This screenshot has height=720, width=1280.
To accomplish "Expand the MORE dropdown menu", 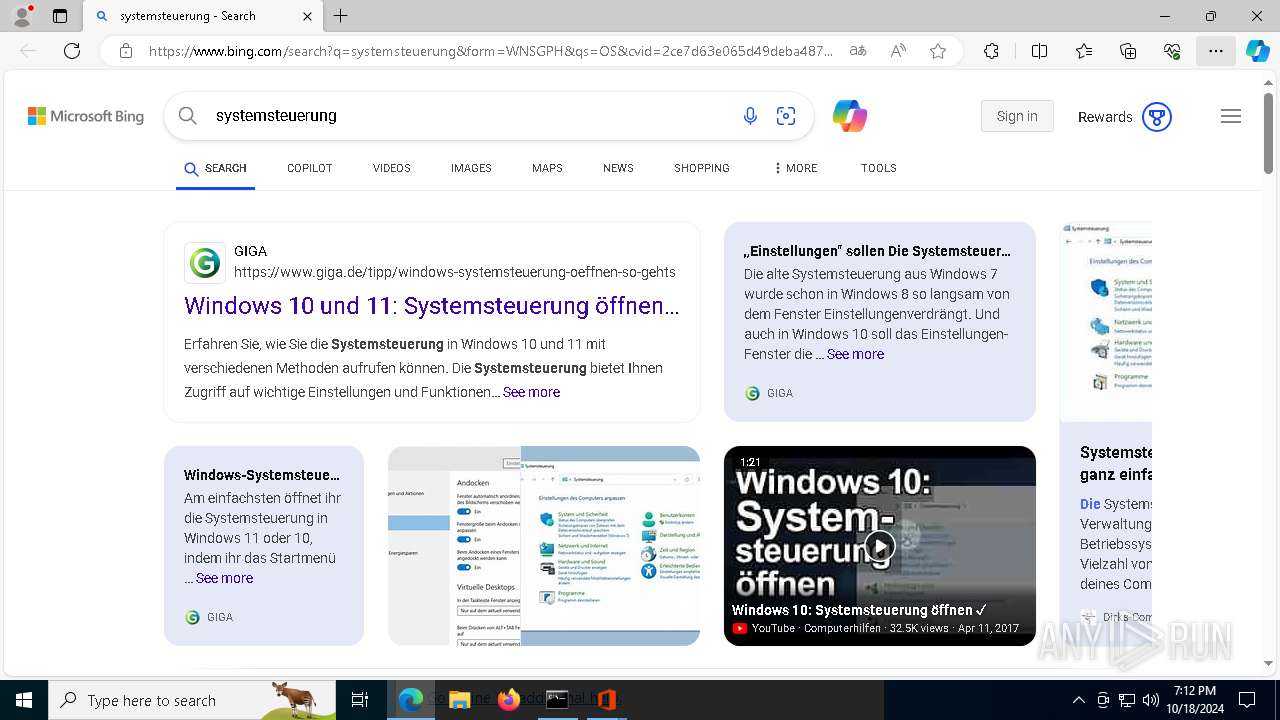I will pyautogui.click(x=796, y=168).
